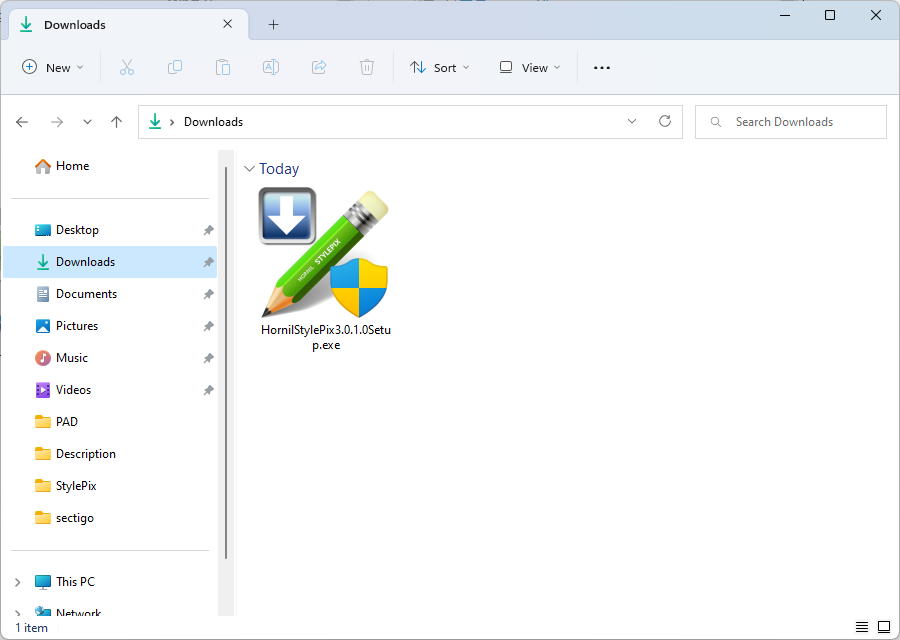Click the Today group header text
The height and width of the screenshot is (640, 900).
[279, 169]
